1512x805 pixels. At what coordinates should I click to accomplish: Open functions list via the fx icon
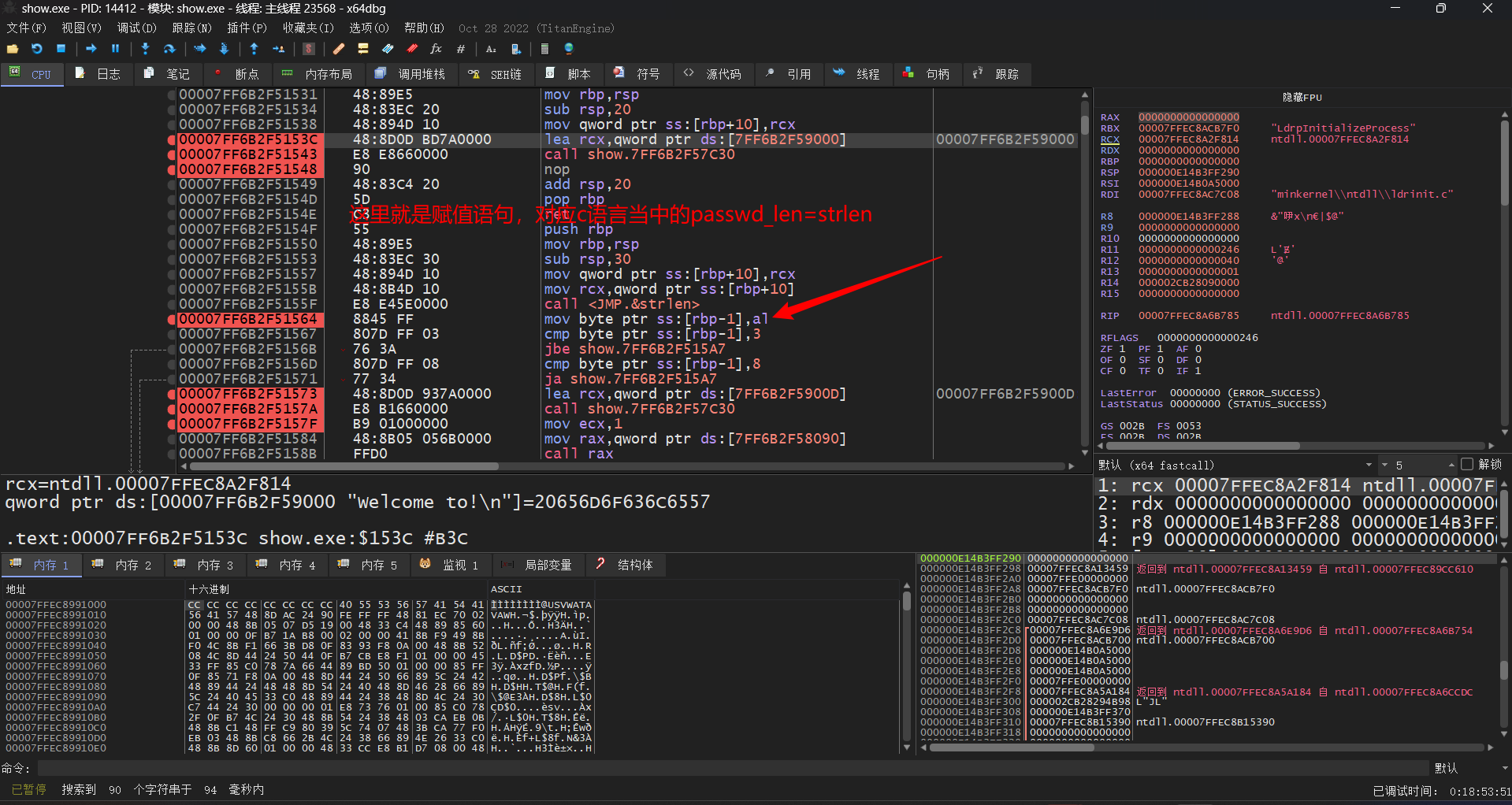click(437, 49)
